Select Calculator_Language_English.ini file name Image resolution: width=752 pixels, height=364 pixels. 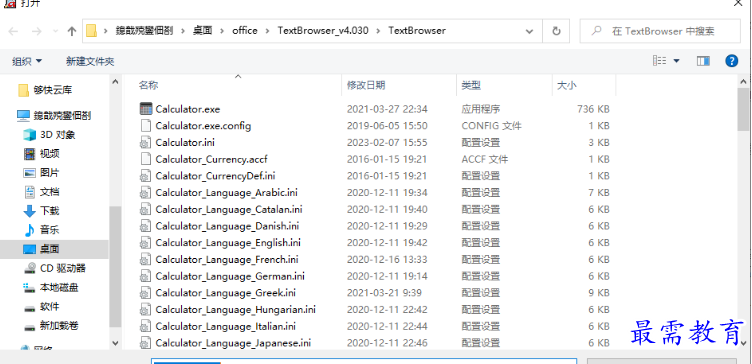(x=228, y=243)
